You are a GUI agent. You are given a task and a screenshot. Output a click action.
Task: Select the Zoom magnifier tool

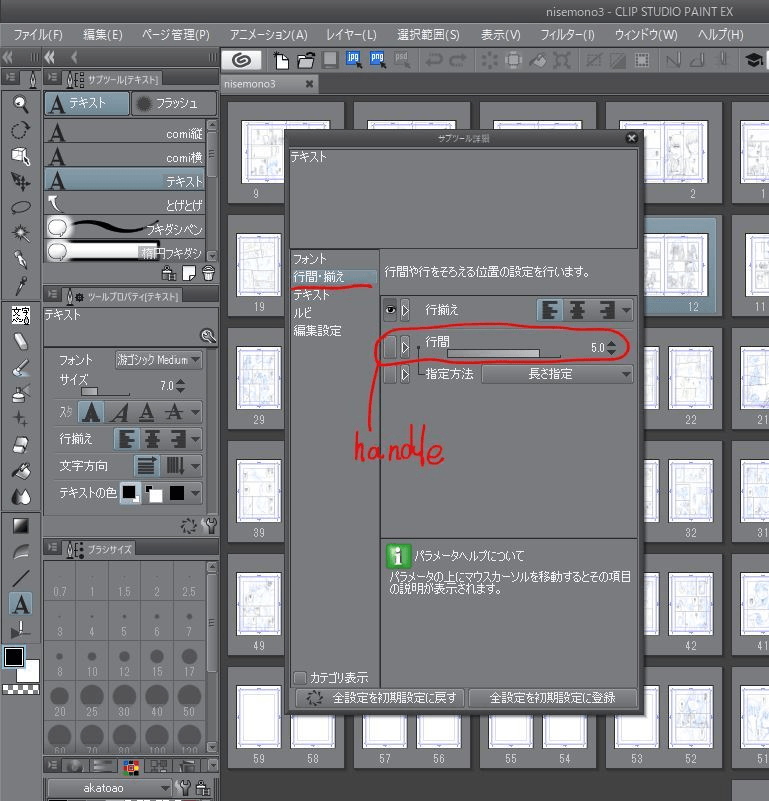click(20, 102)
